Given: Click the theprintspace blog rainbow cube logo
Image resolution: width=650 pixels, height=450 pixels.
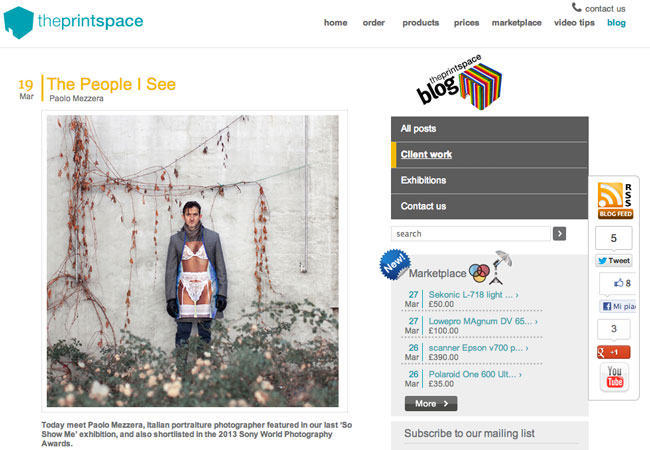Looking at the screenshot, I should point(459,82).
